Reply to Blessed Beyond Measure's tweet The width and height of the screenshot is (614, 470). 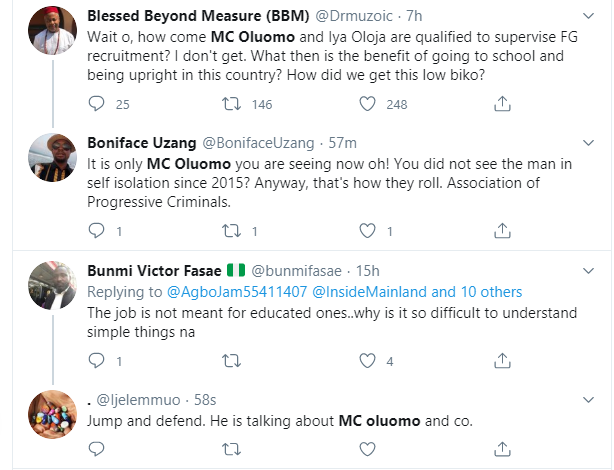click(97, 103)
